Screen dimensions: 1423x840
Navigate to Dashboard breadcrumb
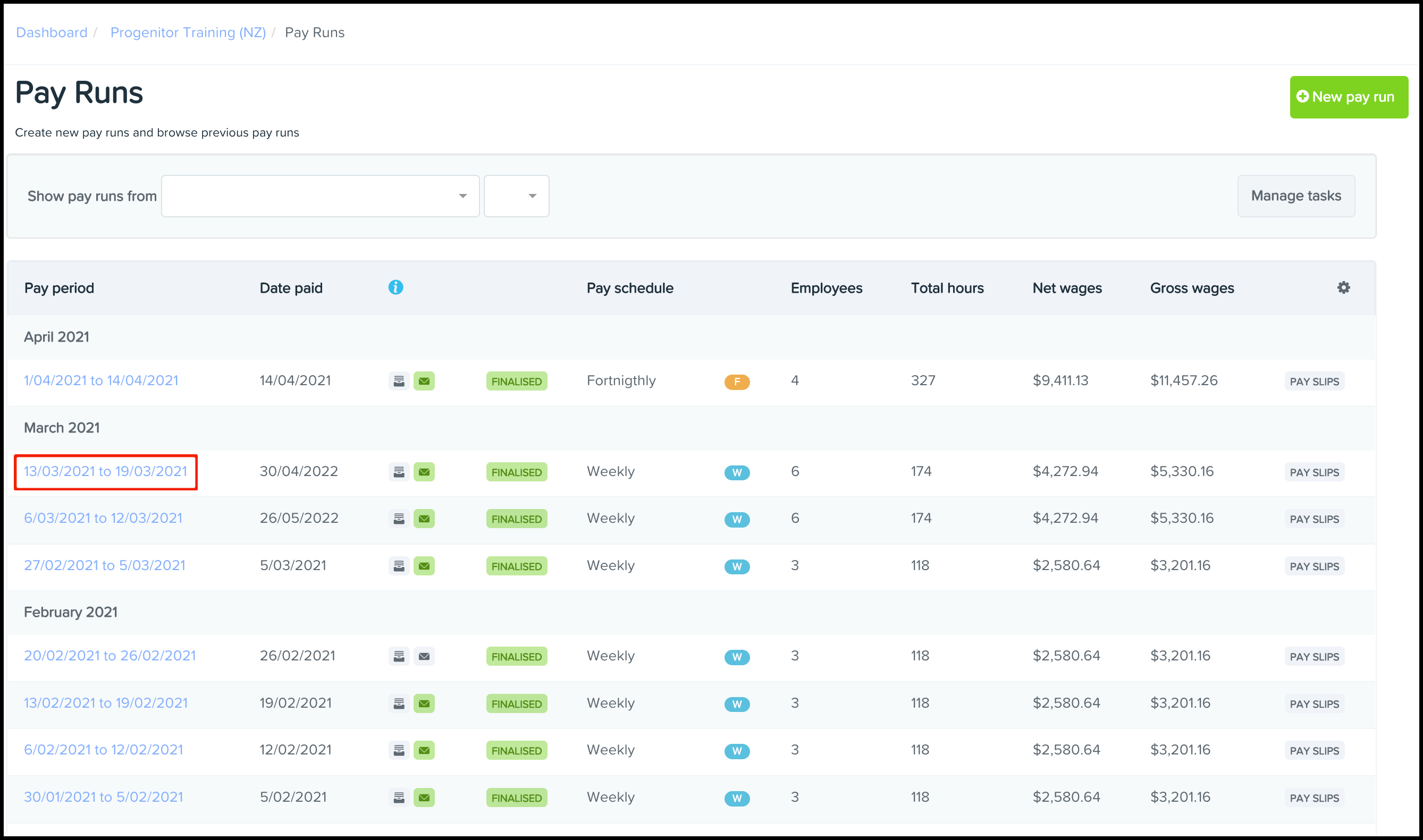coord(52,32)
